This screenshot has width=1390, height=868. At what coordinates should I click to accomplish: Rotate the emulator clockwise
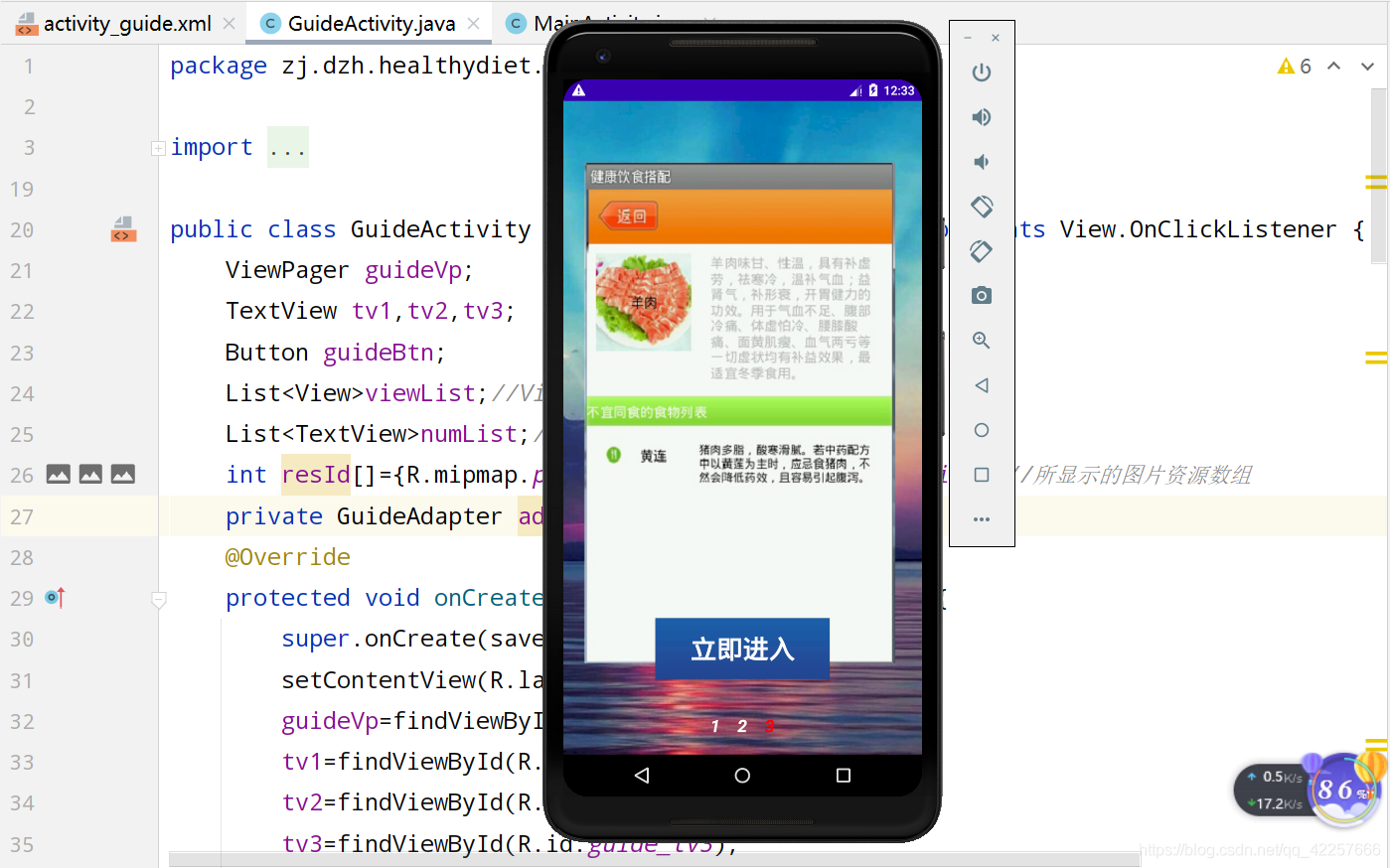point(982,250)
